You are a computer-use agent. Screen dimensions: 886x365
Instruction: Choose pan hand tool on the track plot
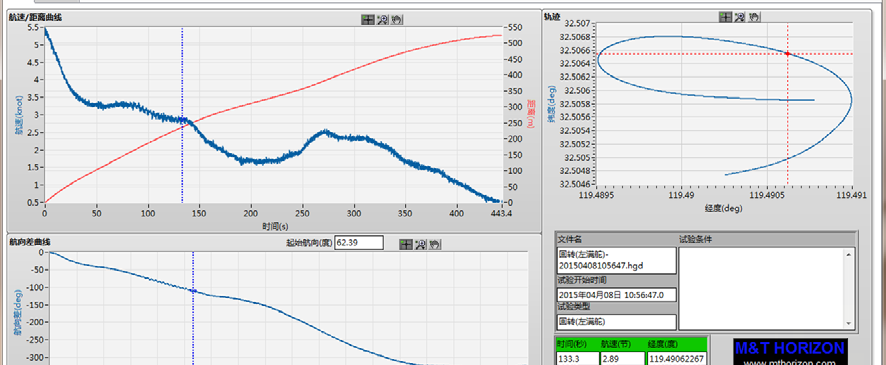(754, 17)
